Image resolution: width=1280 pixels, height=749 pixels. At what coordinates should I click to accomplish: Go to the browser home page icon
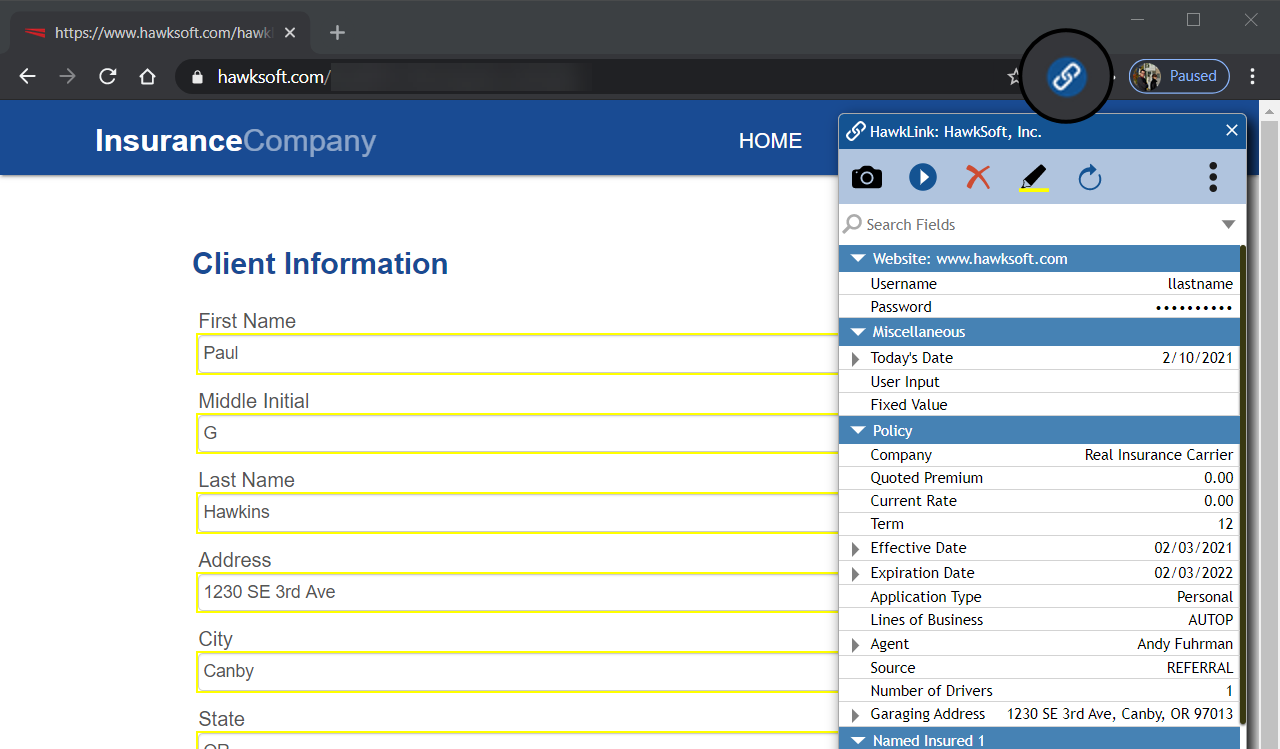(x=147, y=77)
